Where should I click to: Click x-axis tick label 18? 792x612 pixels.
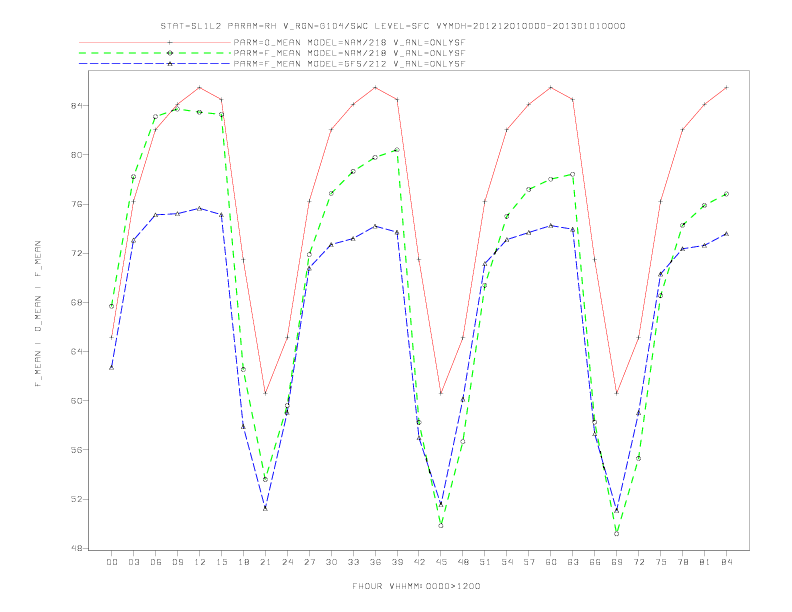point(243,562)
